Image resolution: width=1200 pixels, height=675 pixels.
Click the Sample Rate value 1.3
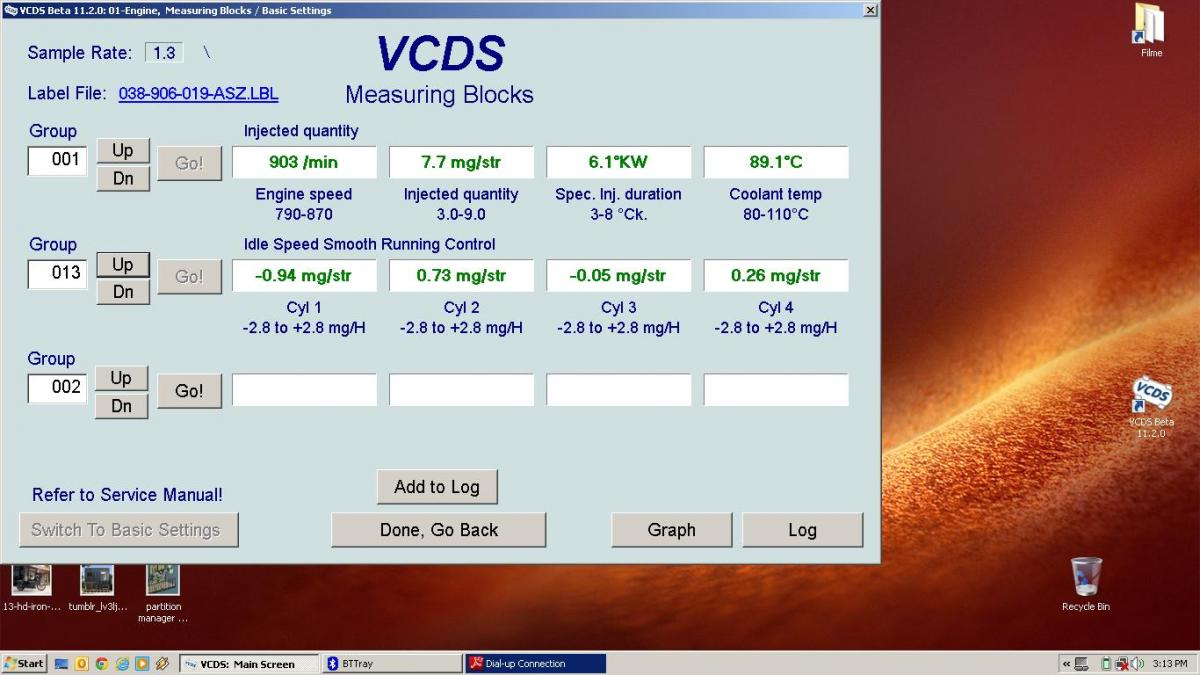(x=164, y=52)
